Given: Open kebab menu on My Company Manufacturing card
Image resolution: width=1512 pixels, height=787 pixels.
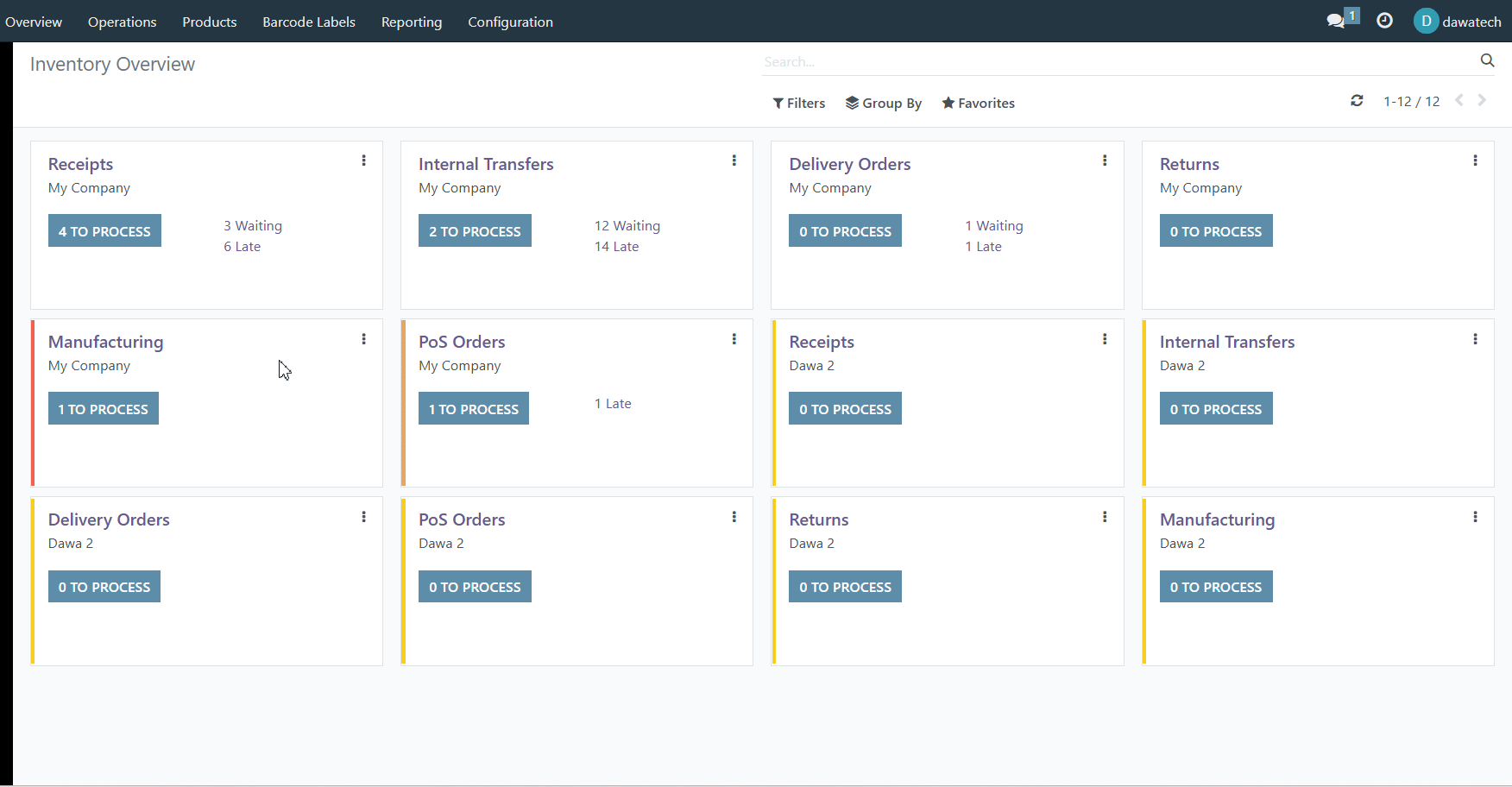Looking at the screenshot, I should point(364,339).
